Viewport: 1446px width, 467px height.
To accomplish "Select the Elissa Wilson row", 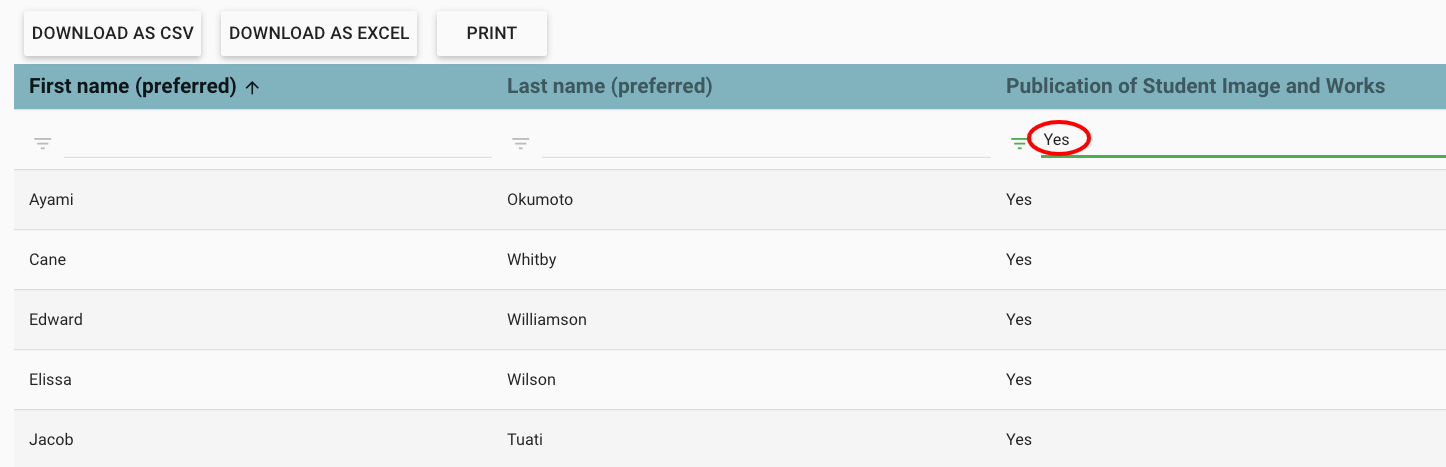I will pyautogui.click(x=730, y=380).
